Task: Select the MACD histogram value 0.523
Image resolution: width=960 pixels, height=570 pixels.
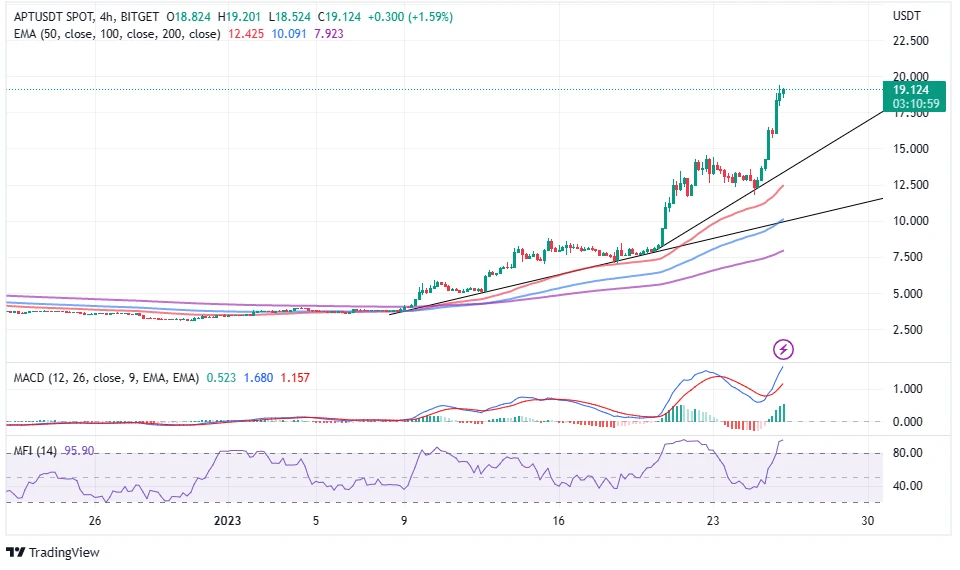Action: 221,378
